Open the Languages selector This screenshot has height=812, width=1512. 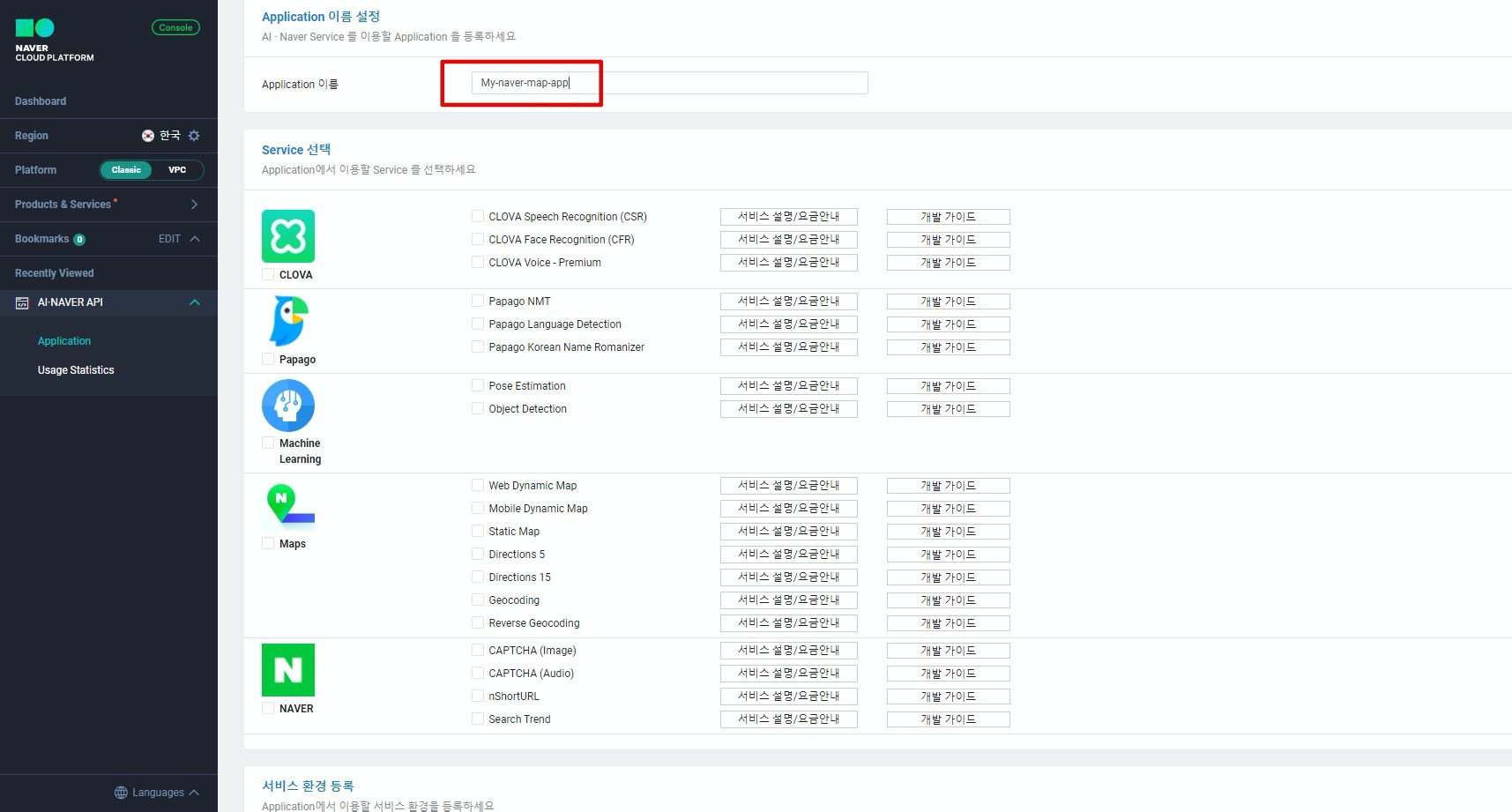pyautogui.click(x=157, y=793)
